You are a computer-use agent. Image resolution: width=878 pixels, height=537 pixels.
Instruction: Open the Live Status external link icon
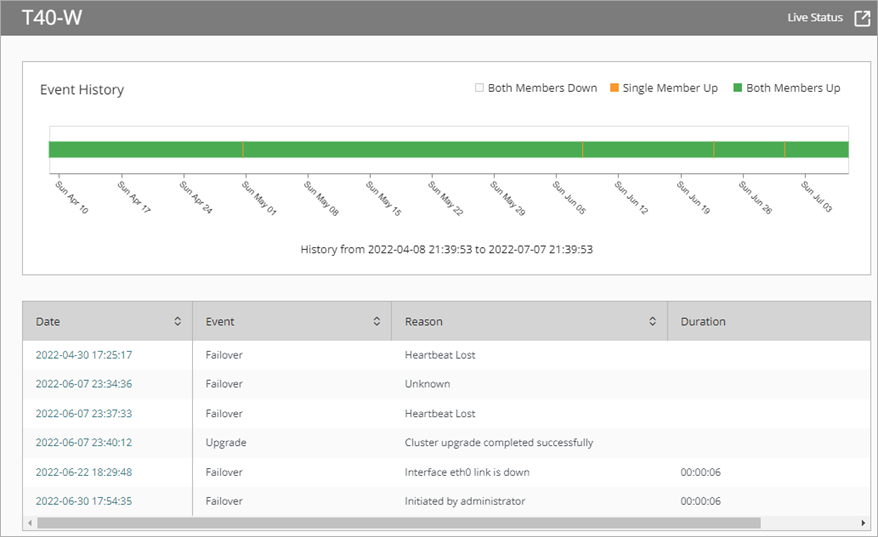861,18
